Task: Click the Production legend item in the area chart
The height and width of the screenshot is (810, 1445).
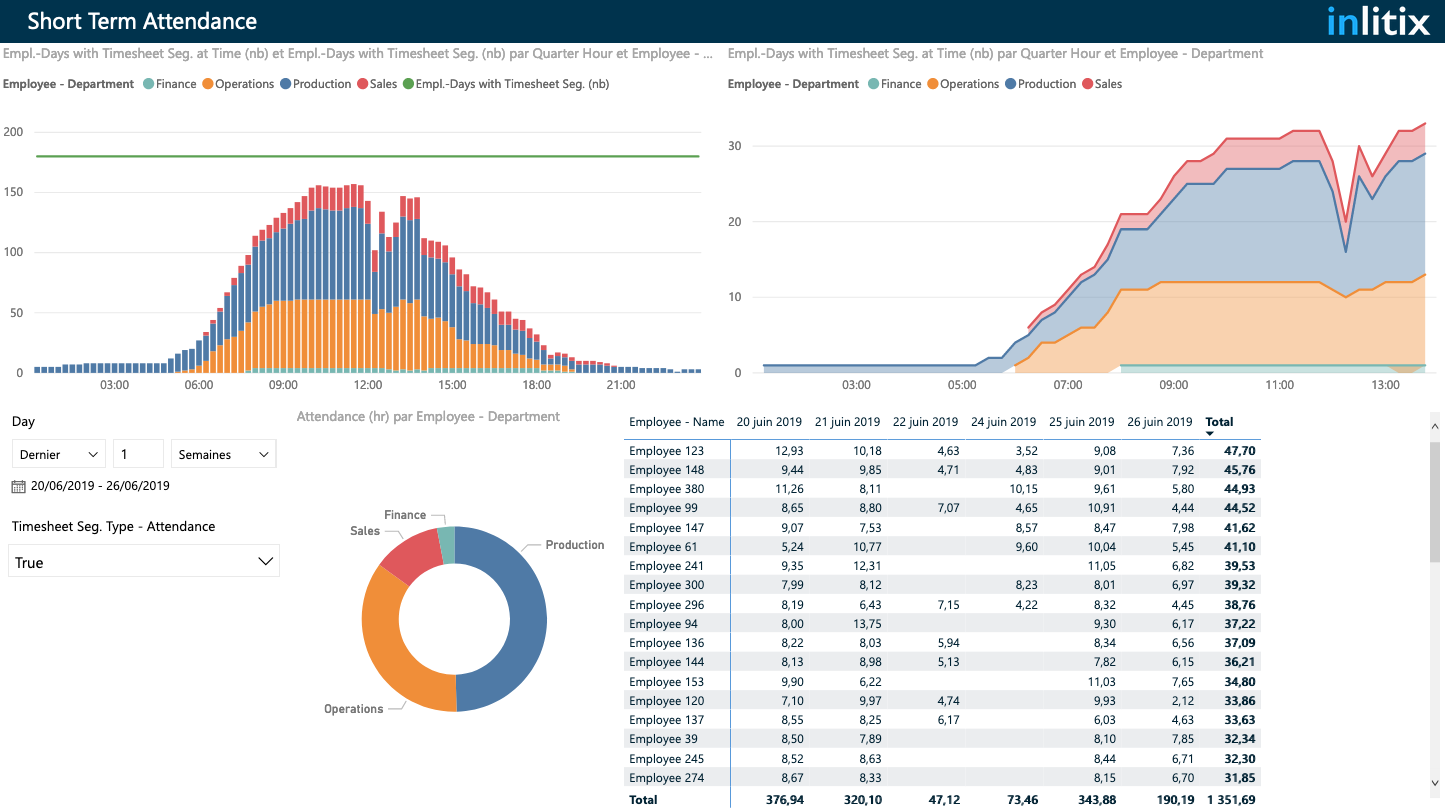Action: (x=1041, y=84)
